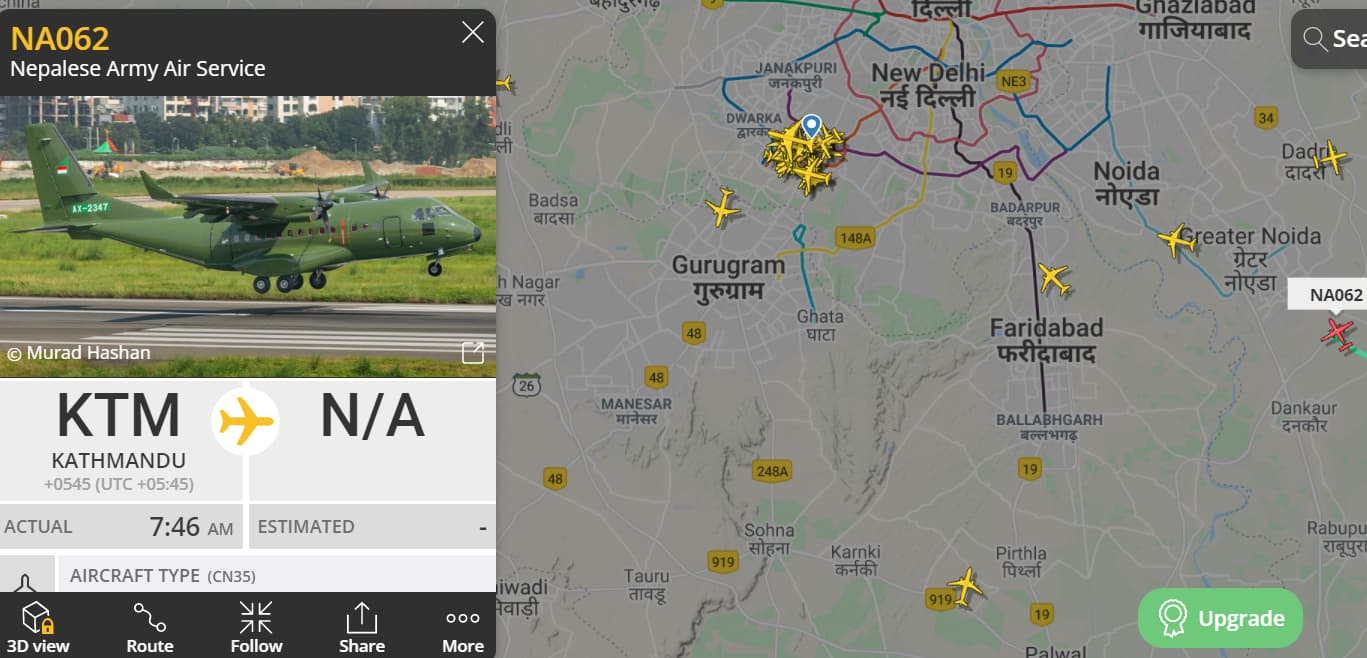Image resolution: width=1367 pixels, height=658 pixels.
Task: Follow the selected aircraft
Action: (256, 627)
